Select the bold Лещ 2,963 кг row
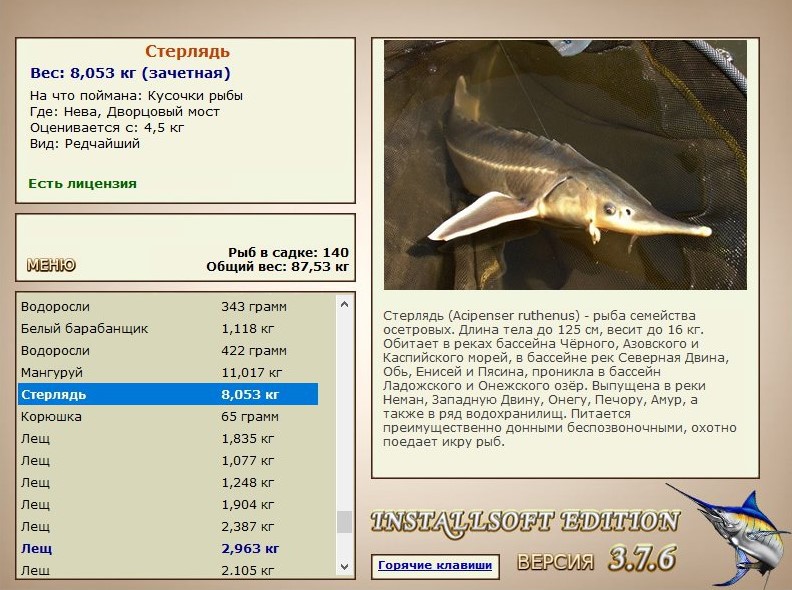 pos(168,549)
